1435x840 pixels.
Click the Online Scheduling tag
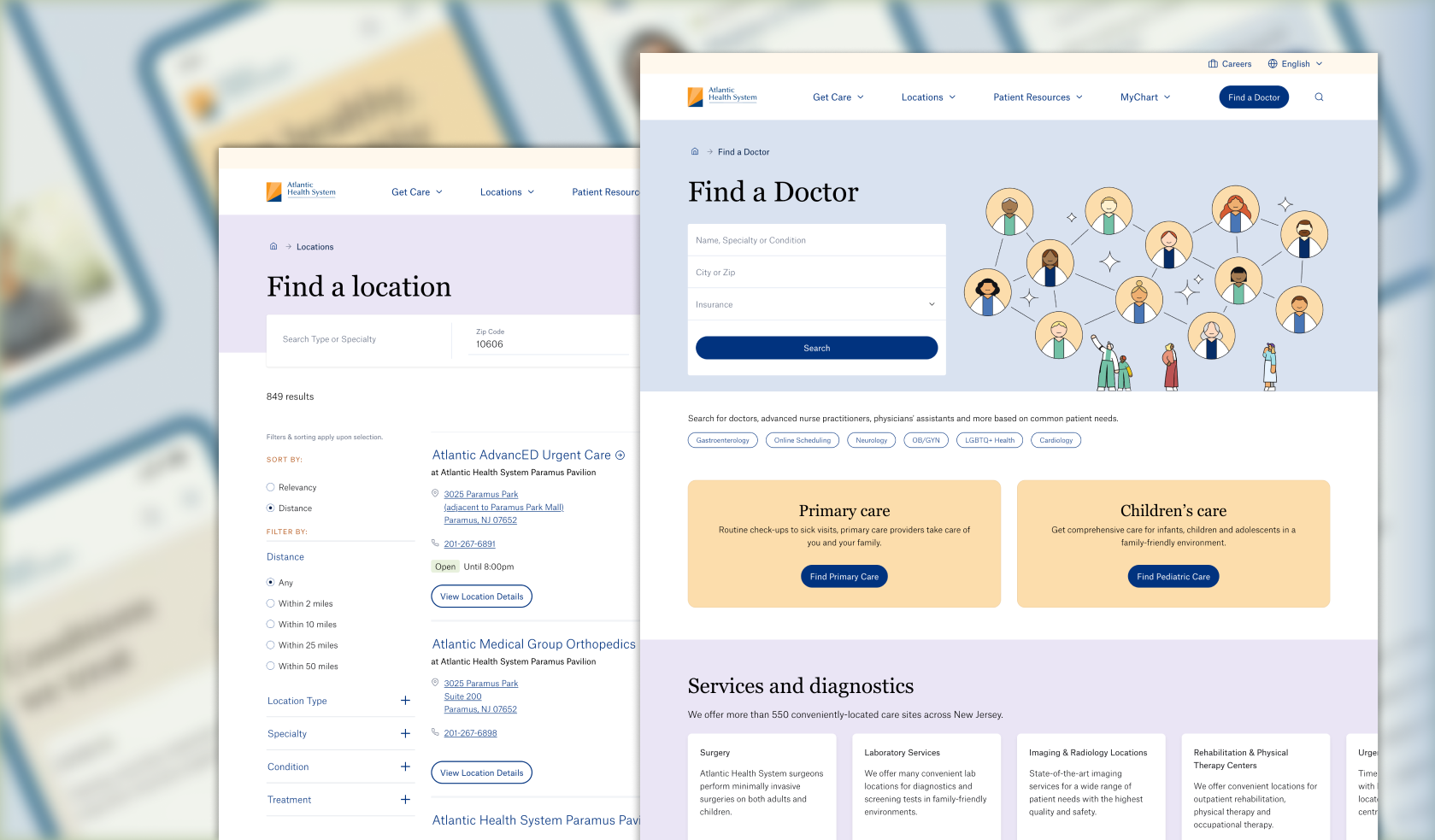pos(803,440)
